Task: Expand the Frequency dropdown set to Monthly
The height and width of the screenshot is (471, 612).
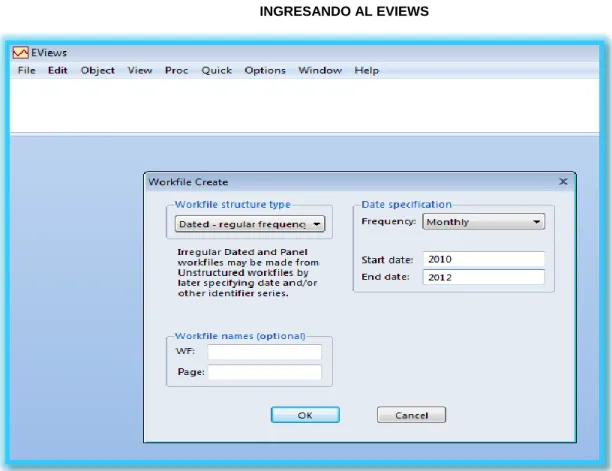Action: 484,222
